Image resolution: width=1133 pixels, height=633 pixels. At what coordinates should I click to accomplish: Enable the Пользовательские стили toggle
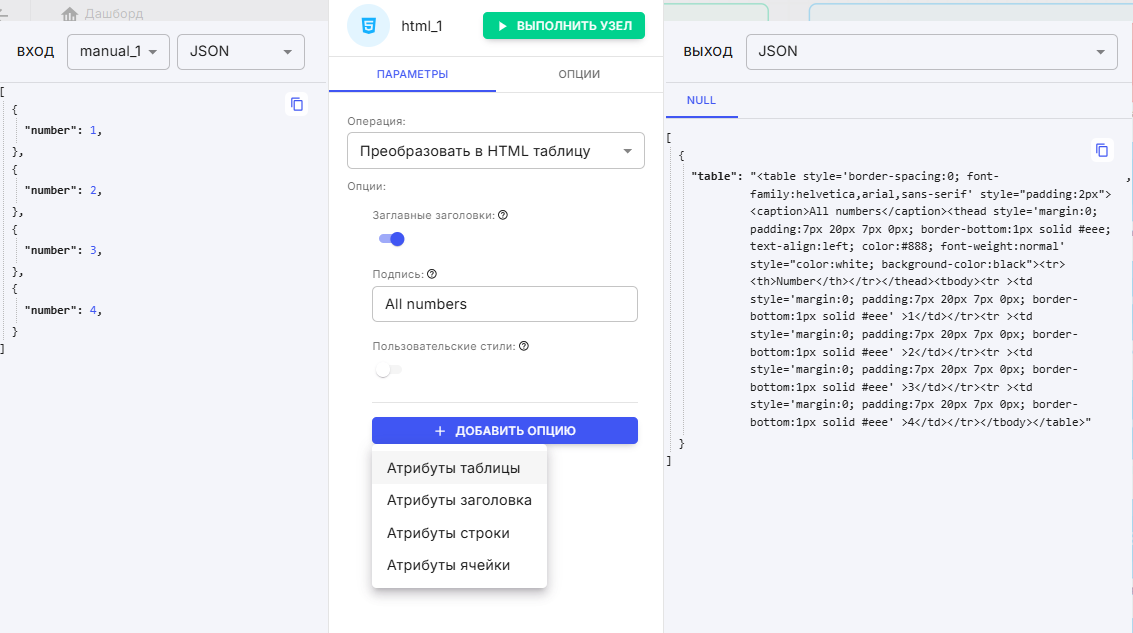387,369
